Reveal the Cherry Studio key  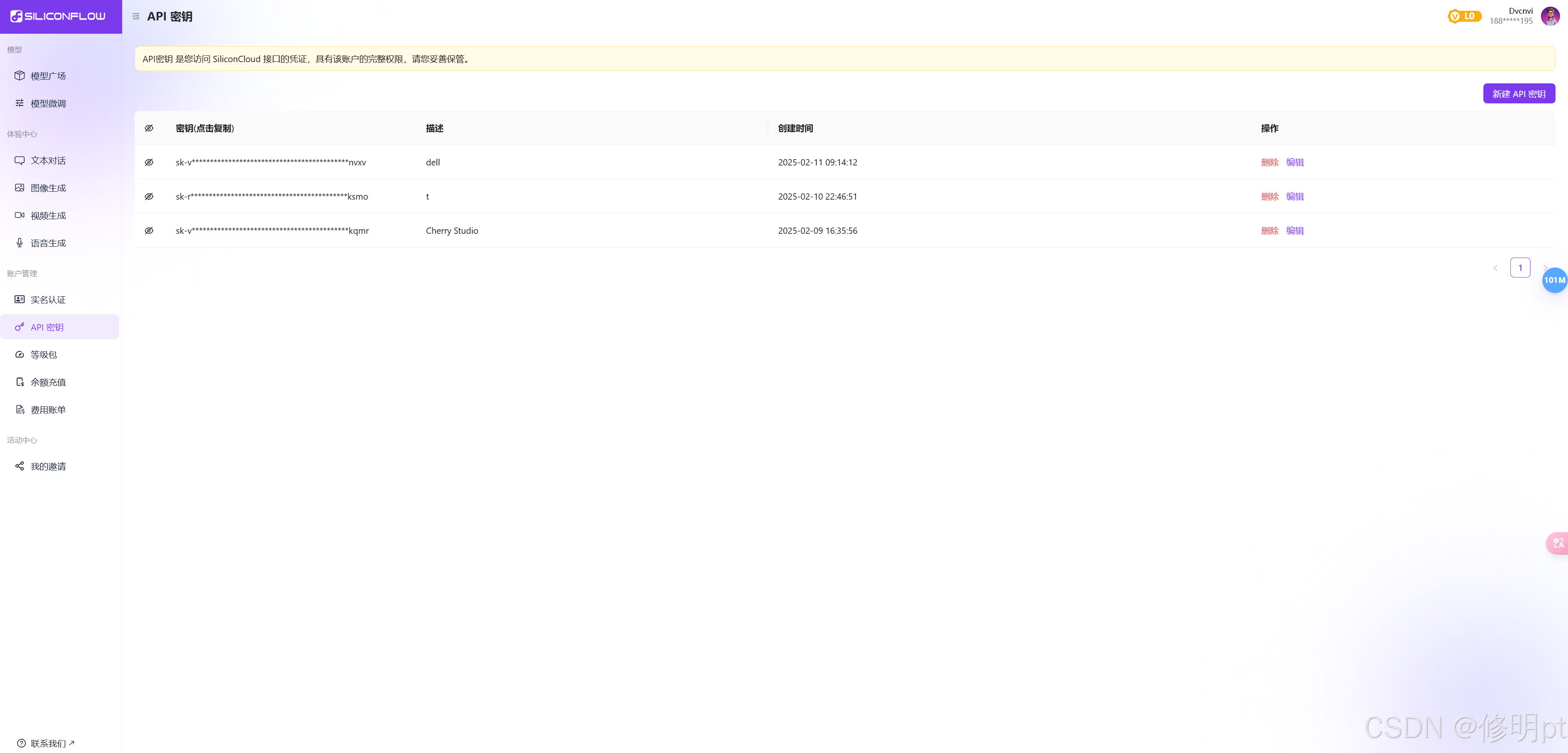149,230
